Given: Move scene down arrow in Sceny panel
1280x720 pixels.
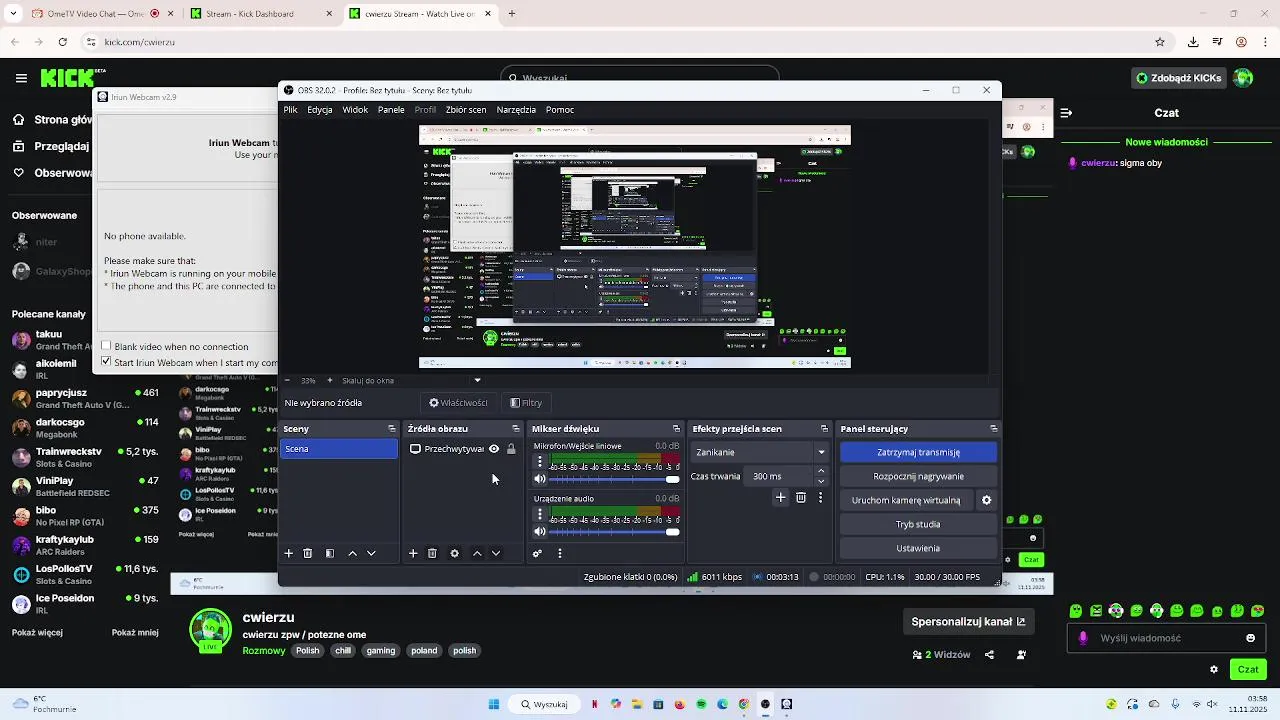Looking at the screenshot, I should point(371,553).
